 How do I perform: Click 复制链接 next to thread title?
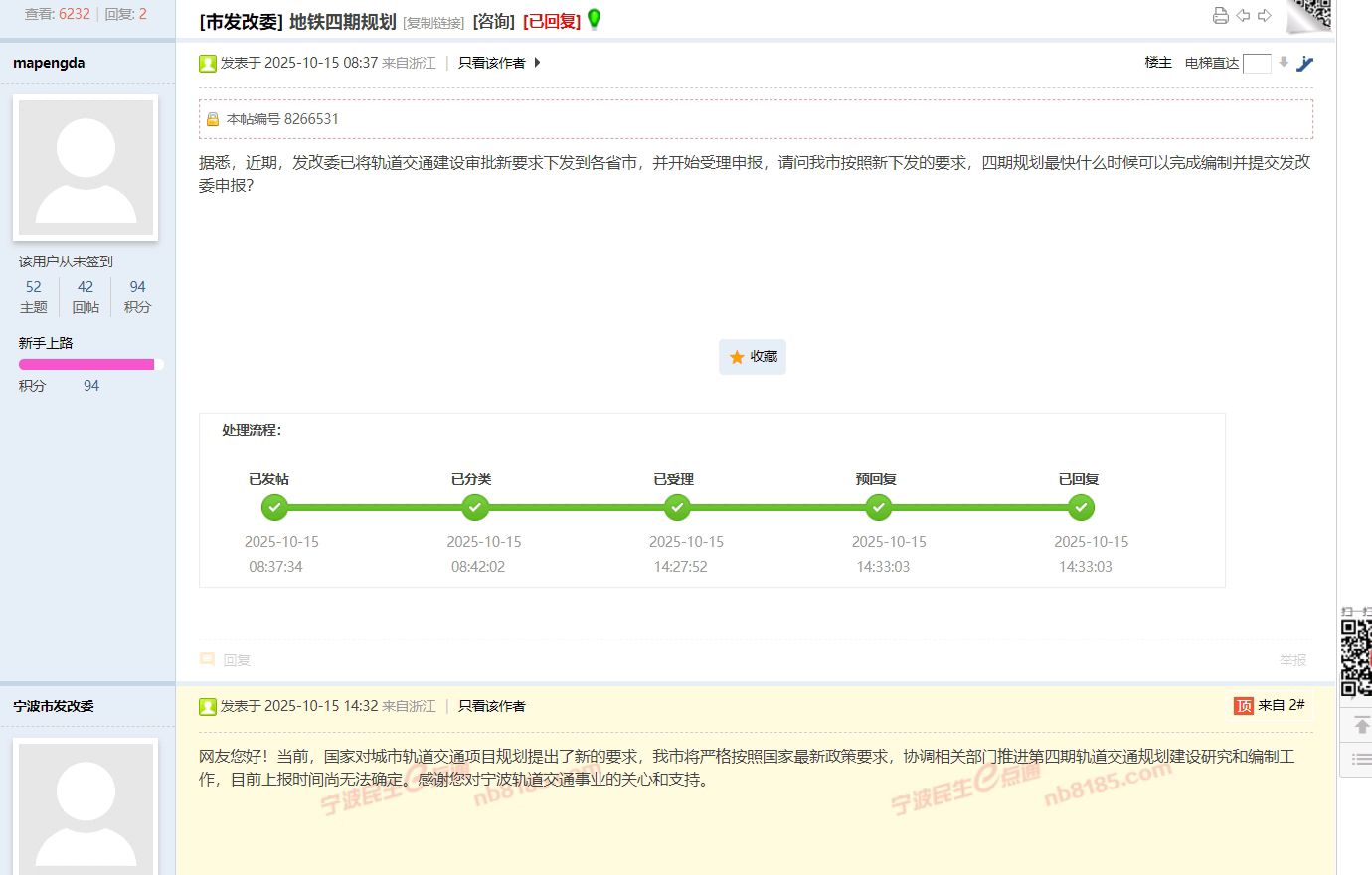tap(433, 23)
